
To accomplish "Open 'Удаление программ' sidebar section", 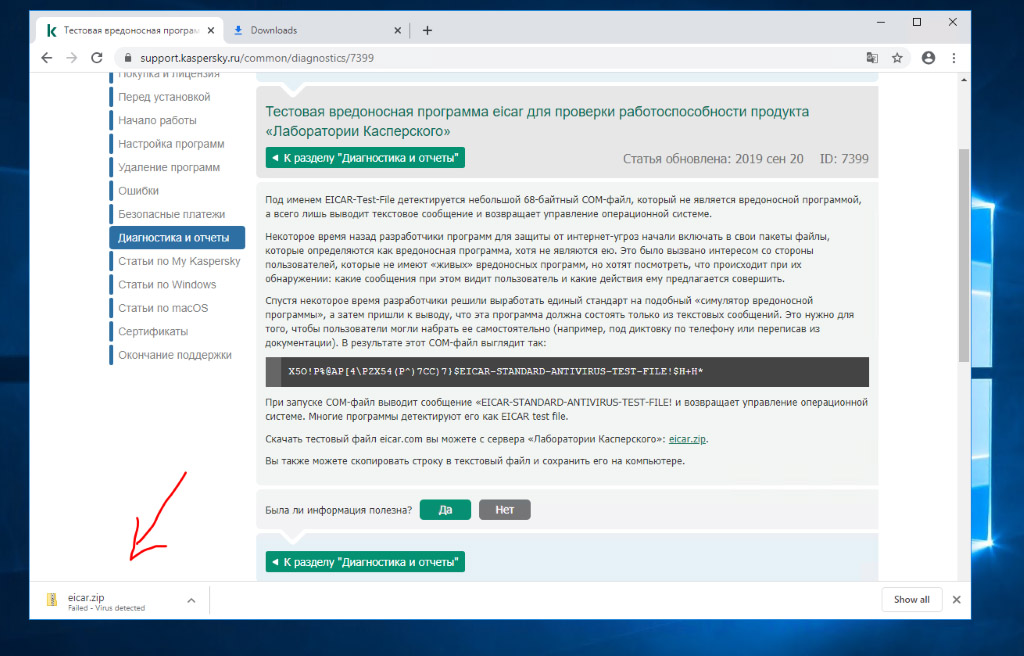I will pos(169,167).
